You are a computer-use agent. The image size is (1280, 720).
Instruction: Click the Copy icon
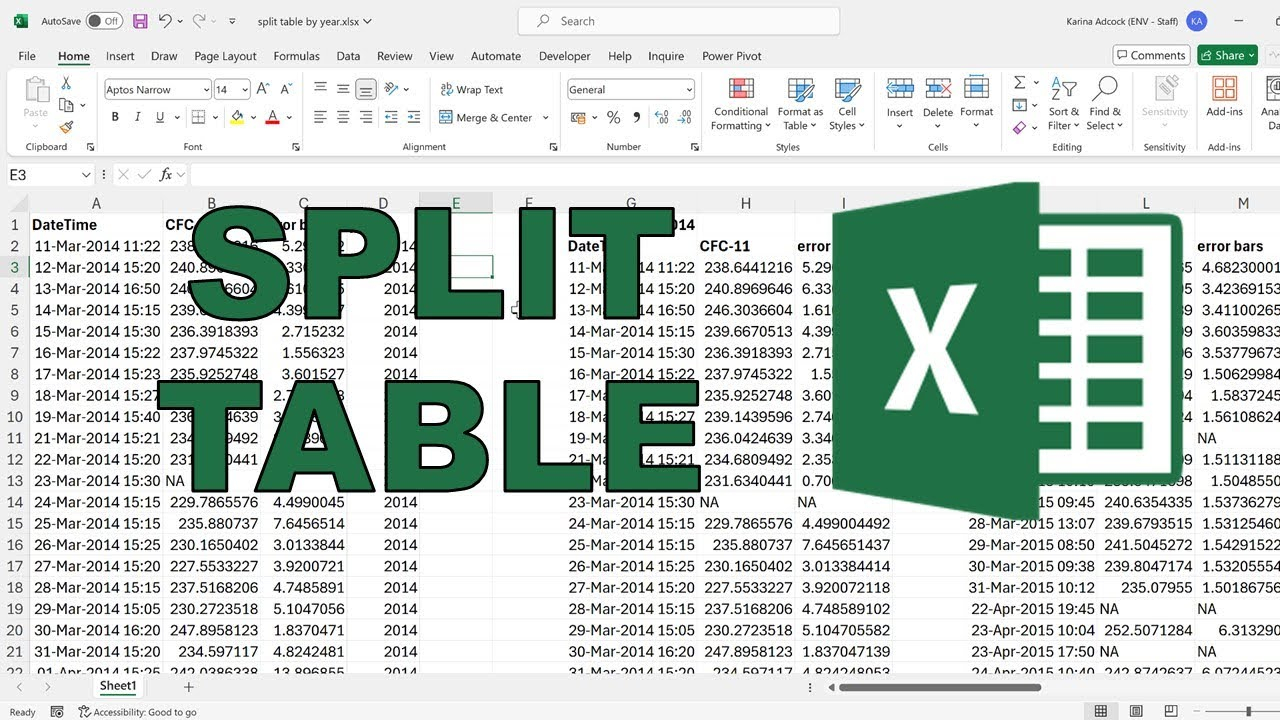(65, 105)
